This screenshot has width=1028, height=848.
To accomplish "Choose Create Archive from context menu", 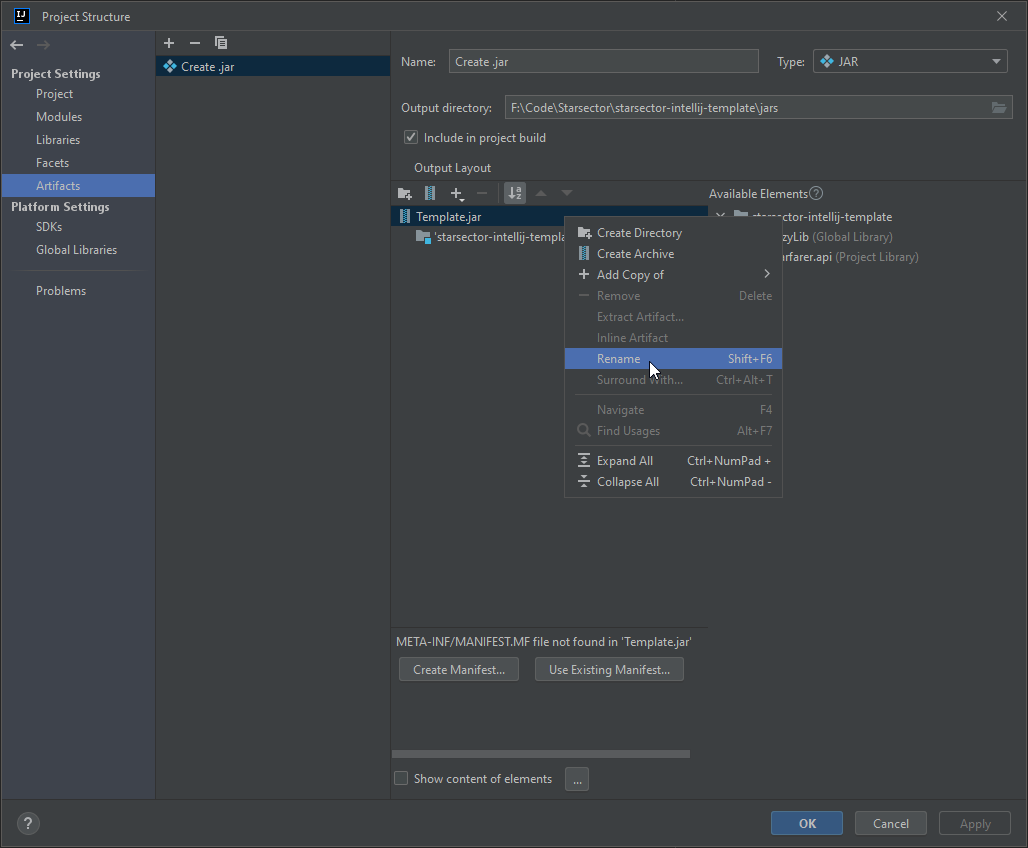I will click(x=673, y=254).
